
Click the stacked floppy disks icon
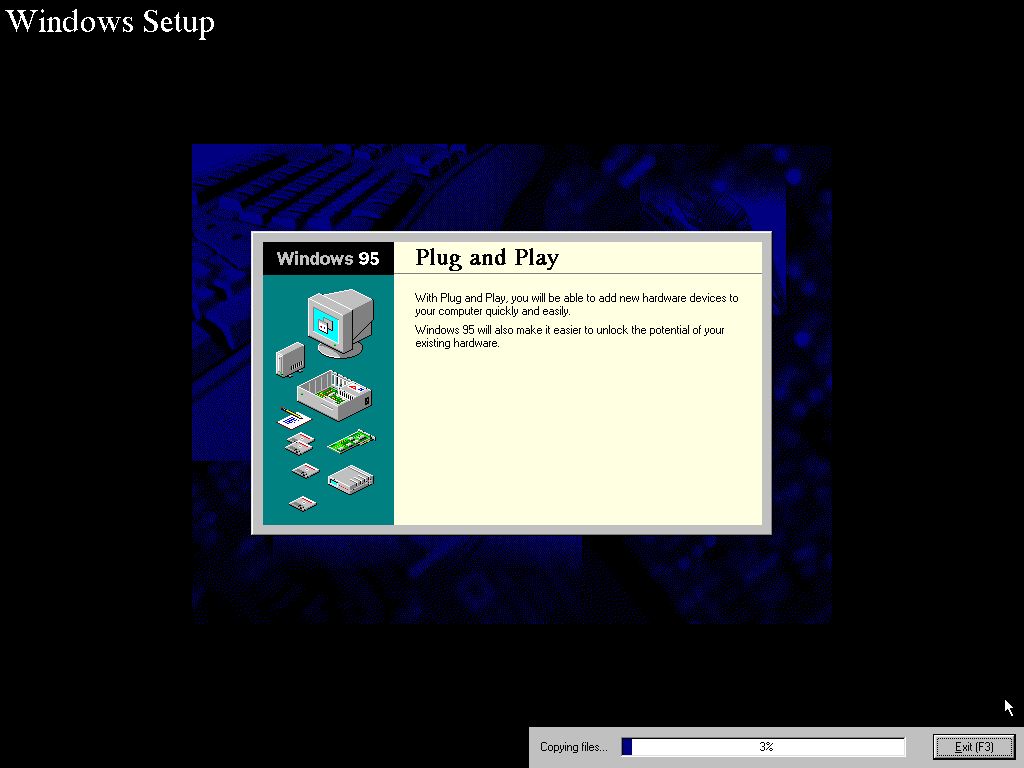[x=299, y=443]
